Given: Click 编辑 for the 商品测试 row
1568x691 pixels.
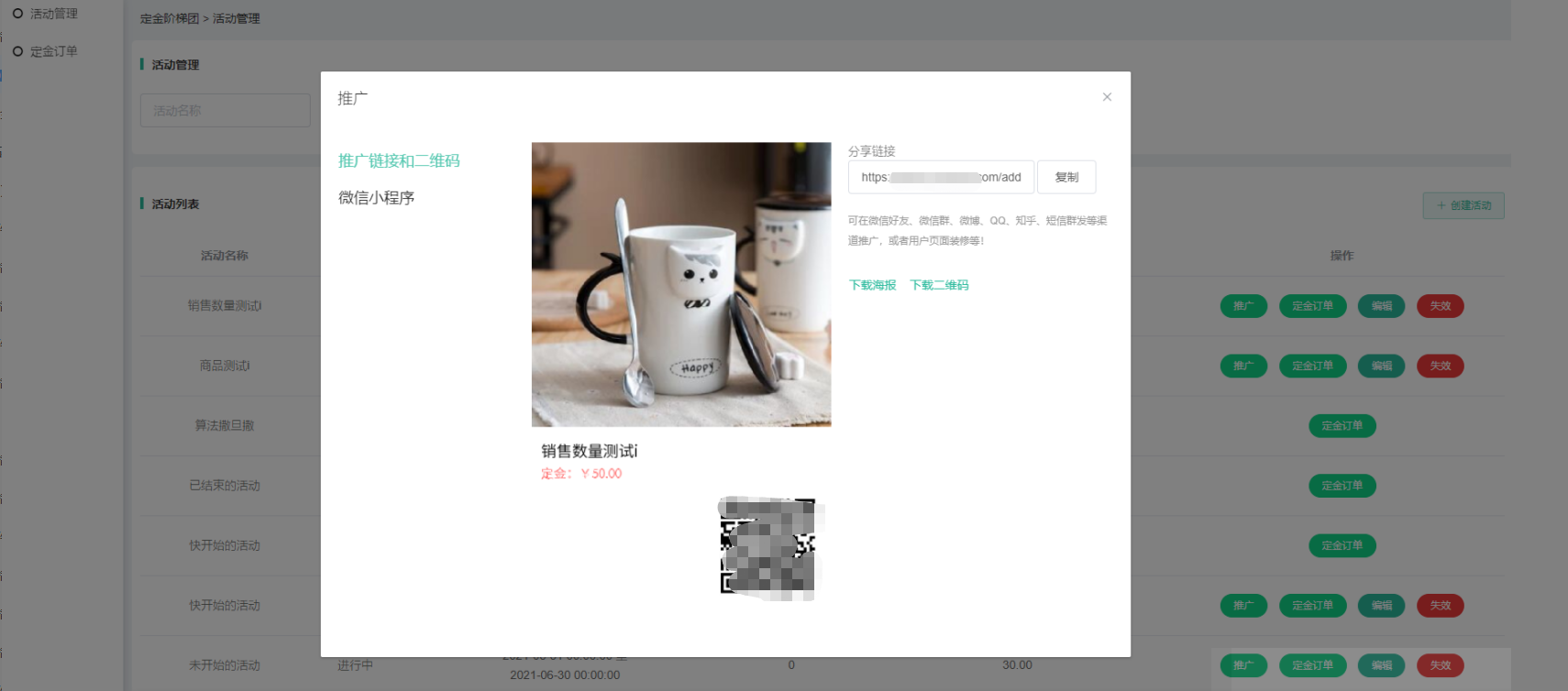Looking at the screenshot, I should tap(1381, 366).
